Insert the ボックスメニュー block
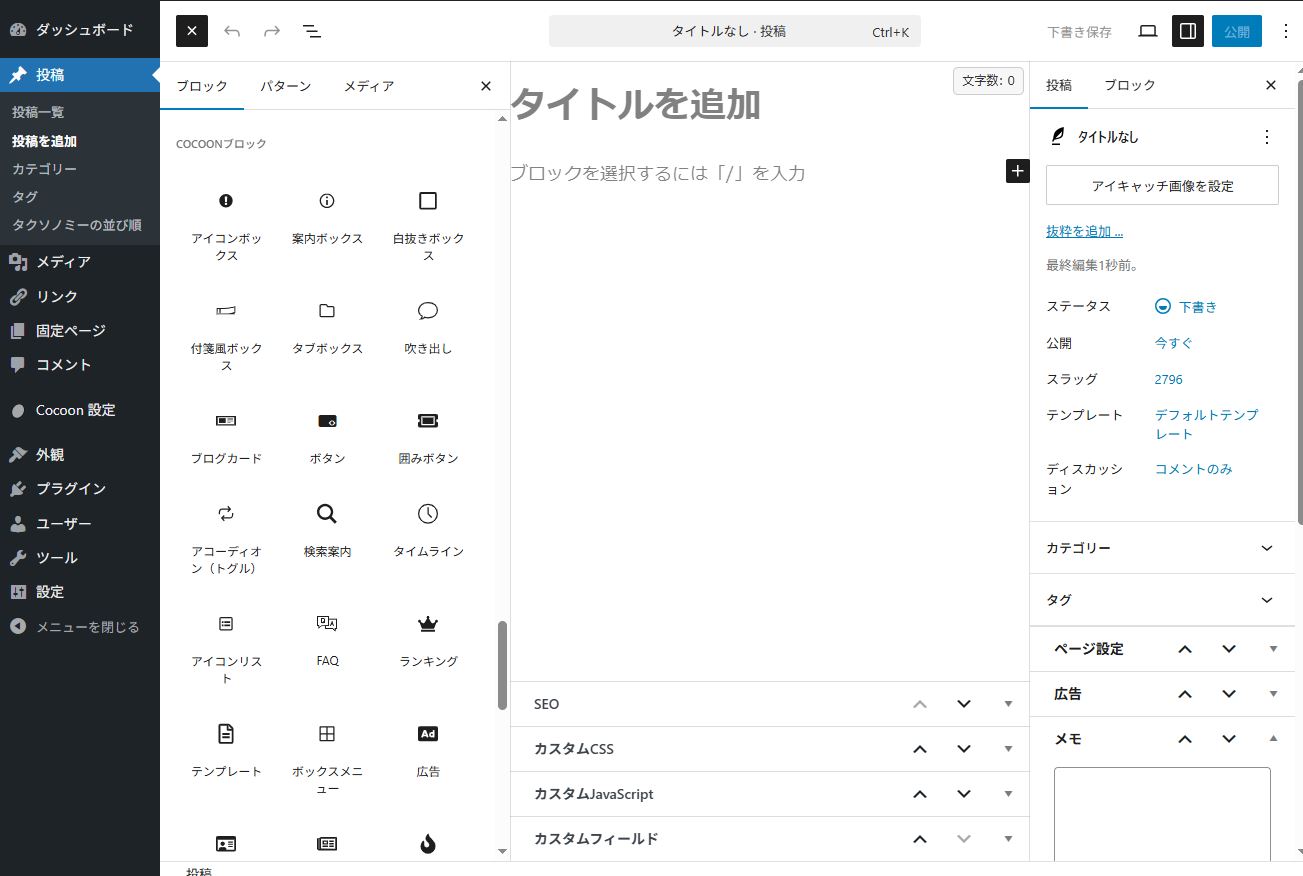Image resolution: width=1303 pixels, height=876 pixels. [327, 758]
